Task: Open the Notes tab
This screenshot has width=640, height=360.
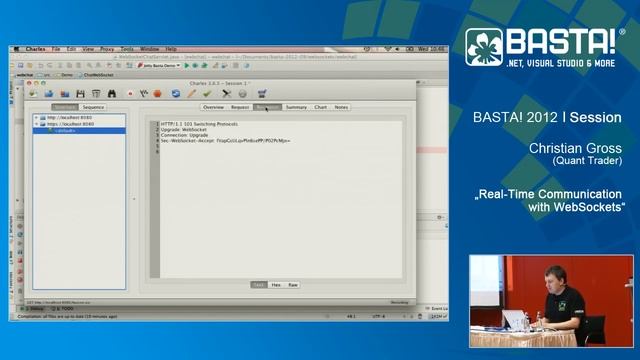Action: click(341, 107)
